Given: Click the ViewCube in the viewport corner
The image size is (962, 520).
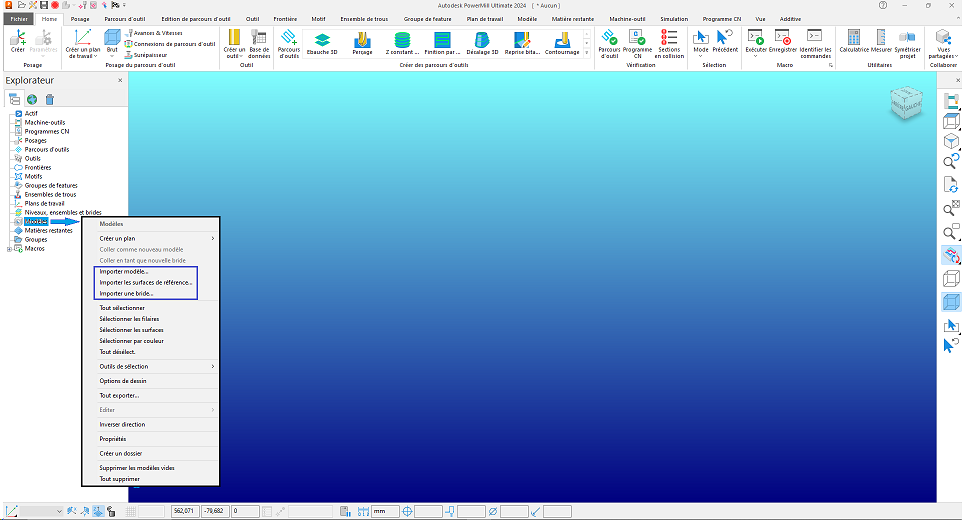Looking at the screenshot, I should 909,101.
